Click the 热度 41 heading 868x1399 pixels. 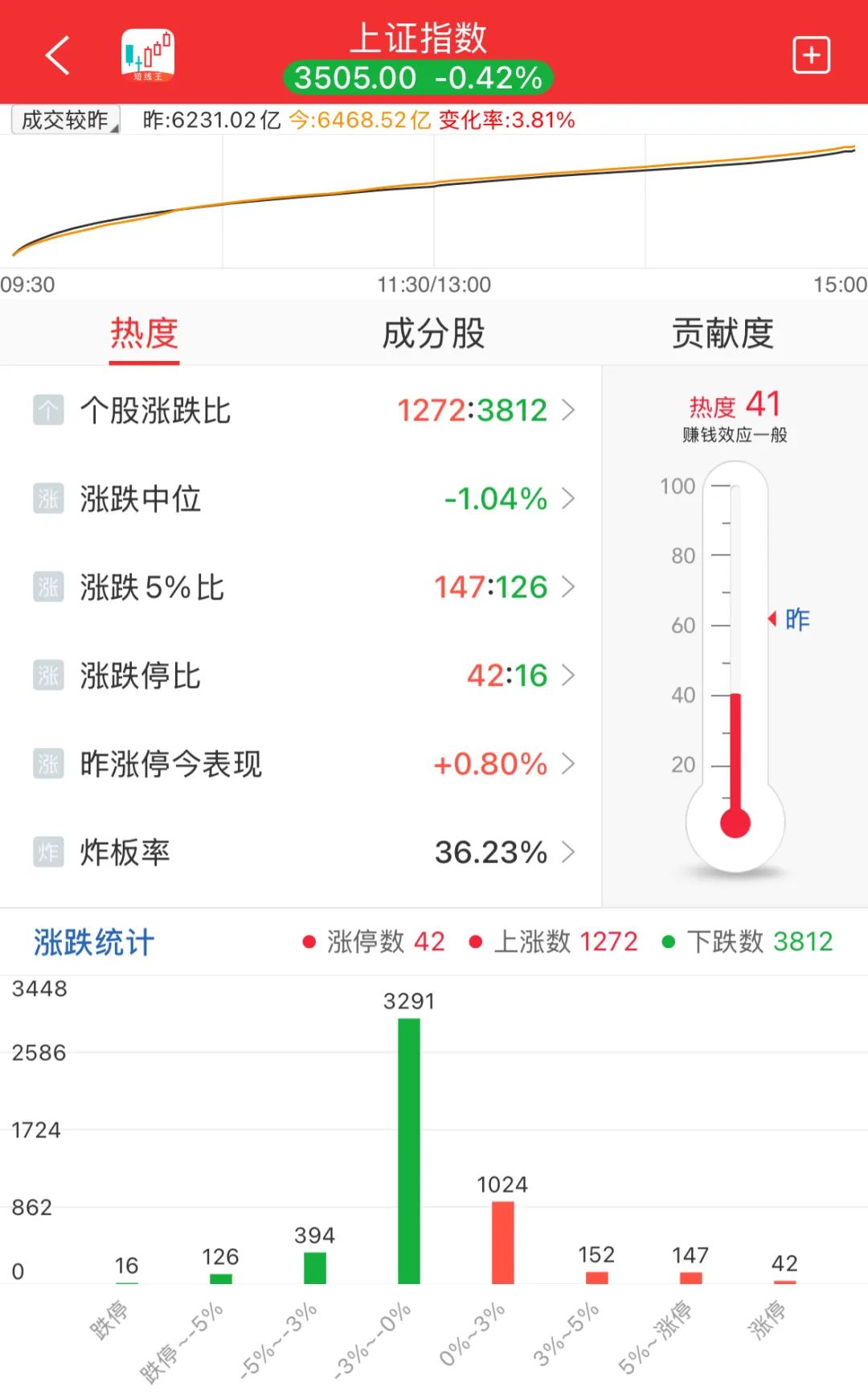coord(735,404)
